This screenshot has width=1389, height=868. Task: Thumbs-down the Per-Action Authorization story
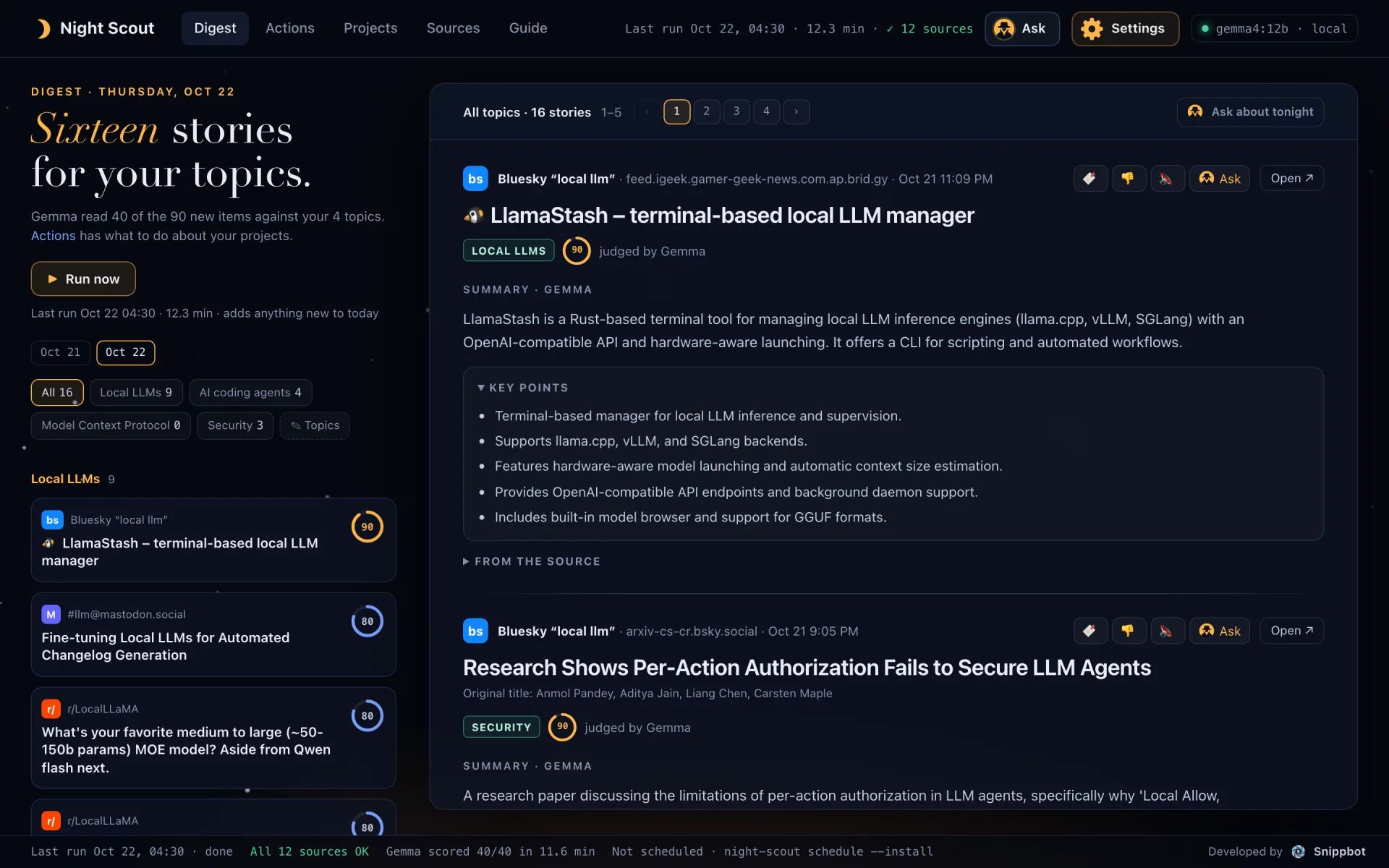click(1129, 631)
